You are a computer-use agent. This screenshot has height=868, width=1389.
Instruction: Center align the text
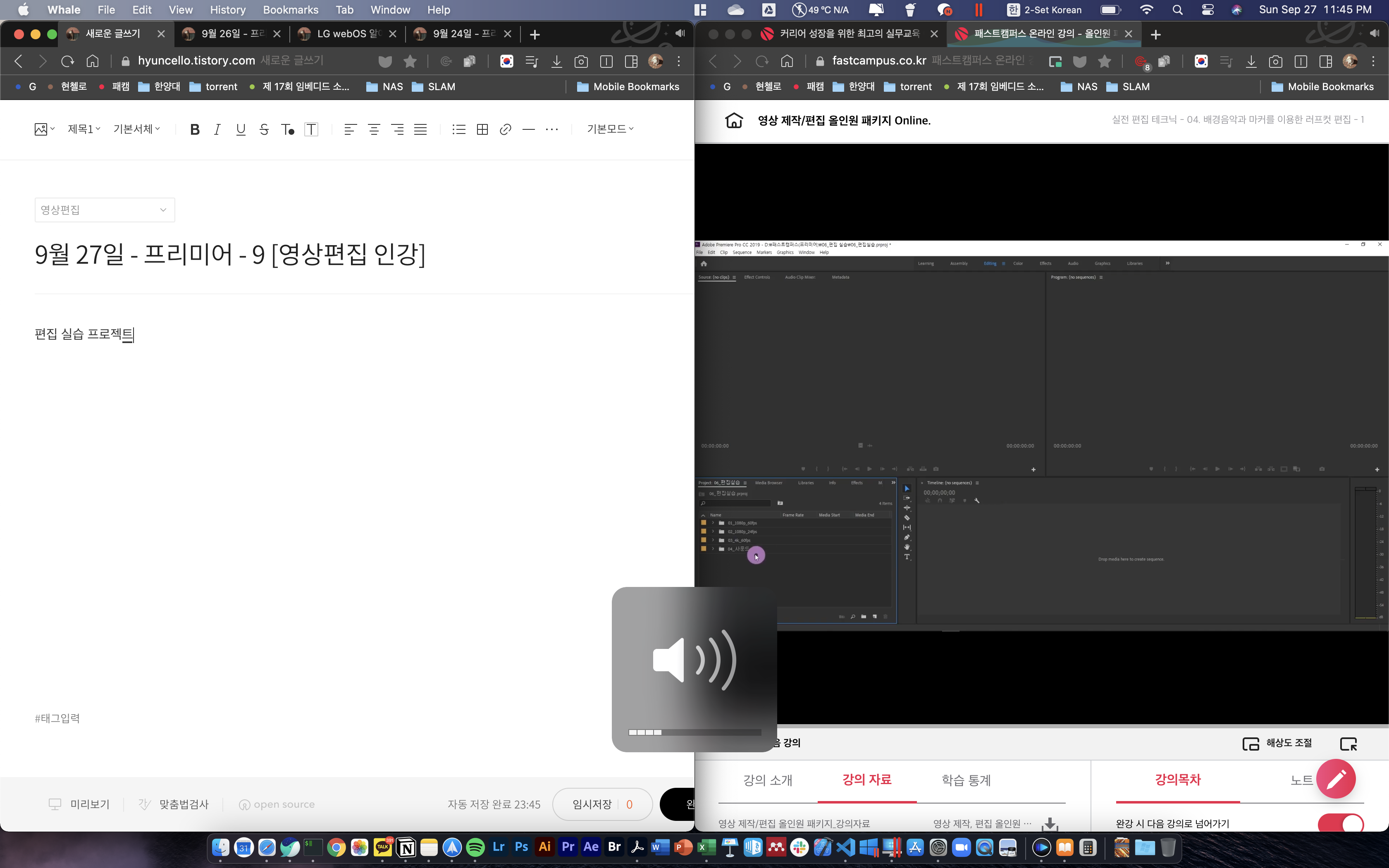(x=374, y=129)
